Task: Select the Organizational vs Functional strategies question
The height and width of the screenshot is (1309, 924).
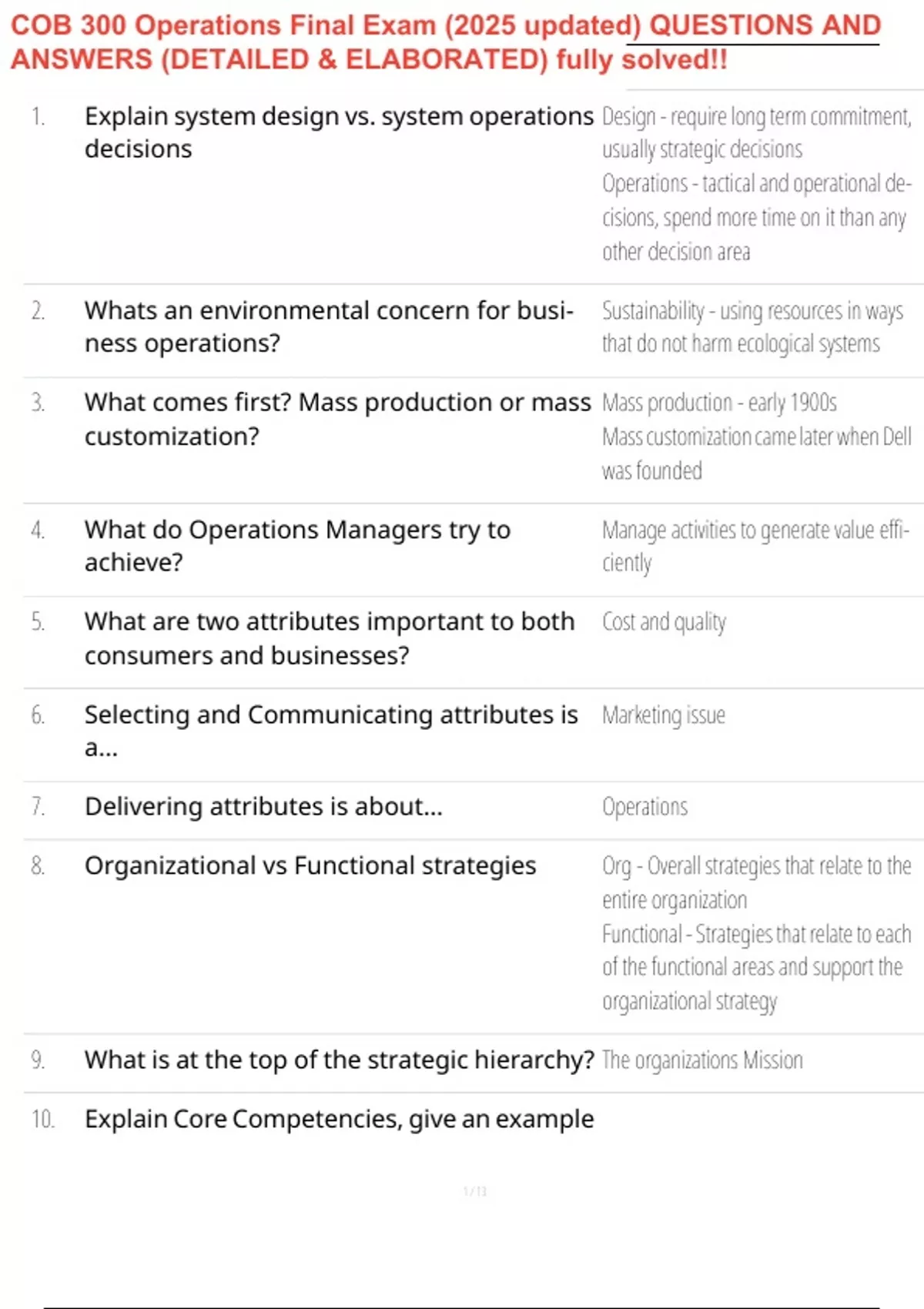Action: click(310, 865)
